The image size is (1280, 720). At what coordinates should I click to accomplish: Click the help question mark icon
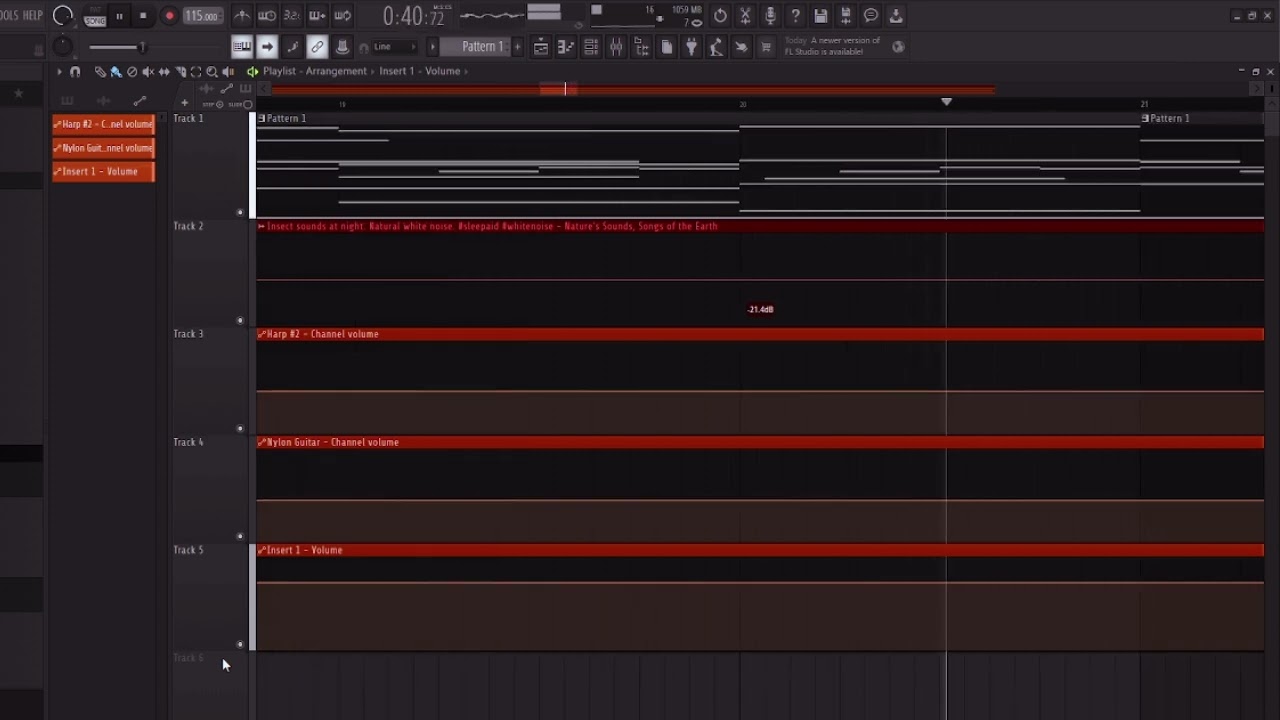click(x=795, y=15)
